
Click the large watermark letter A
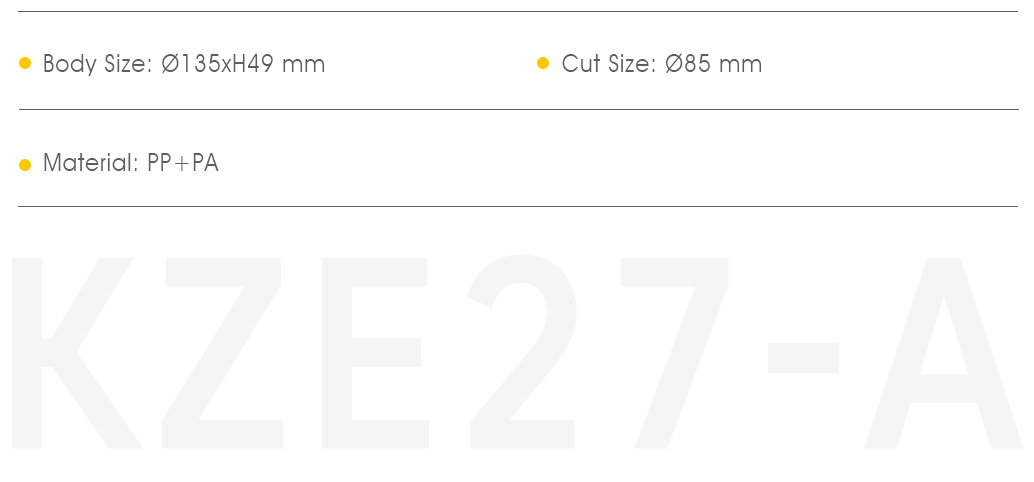[x=944, y=353]
